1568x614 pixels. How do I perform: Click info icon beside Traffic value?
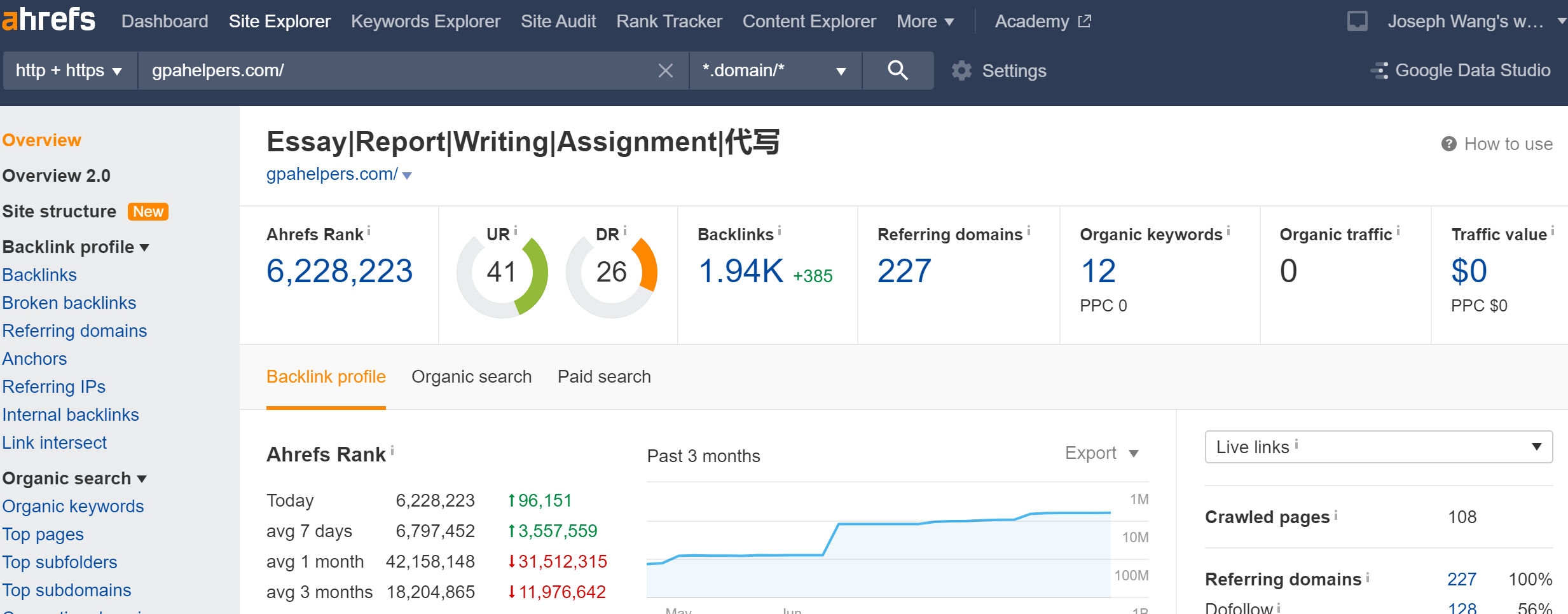tap(1553, 231)
